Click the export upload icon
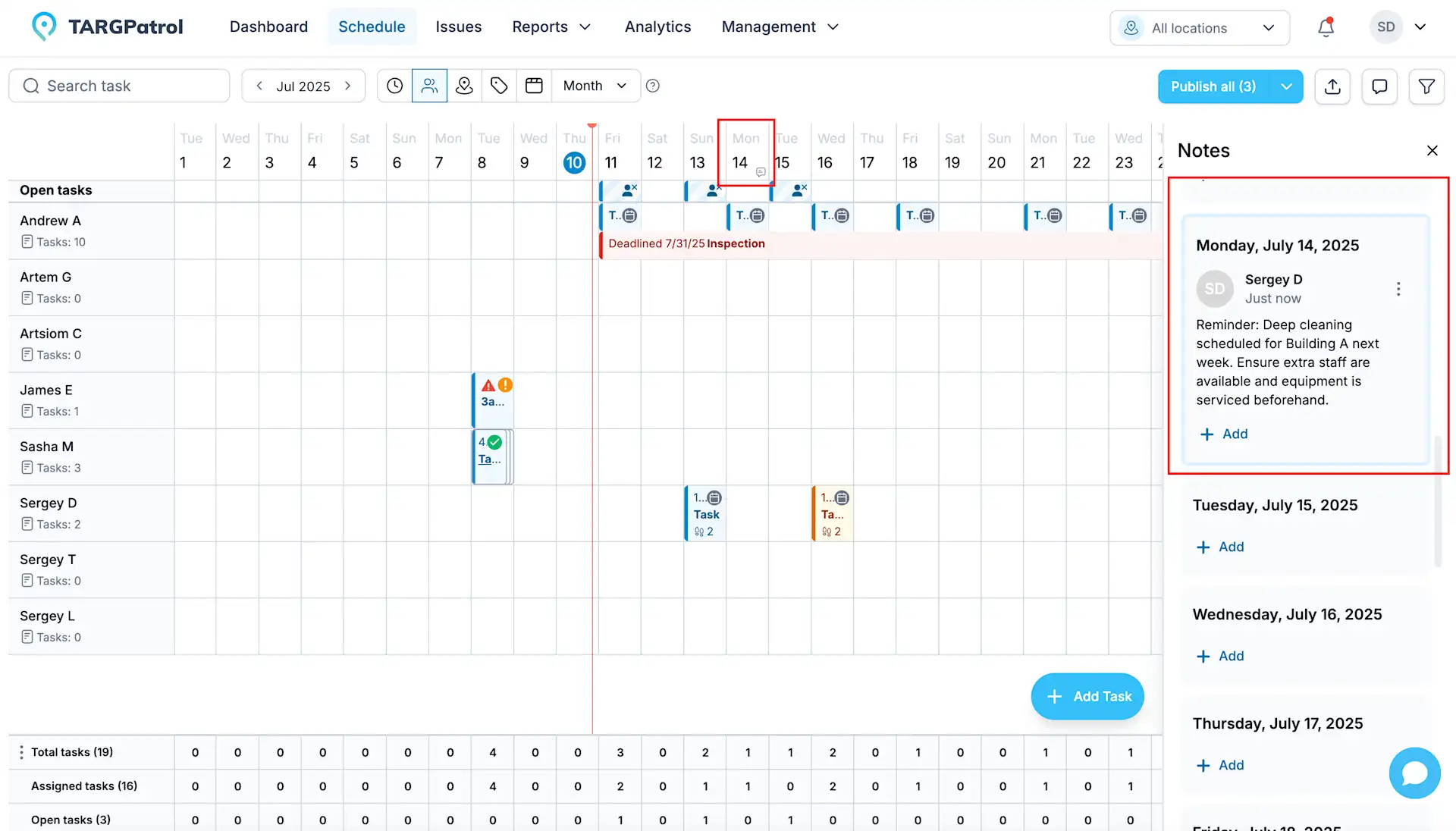Viewport: 1456px width, 831px height. click(x=1332, y=86)
